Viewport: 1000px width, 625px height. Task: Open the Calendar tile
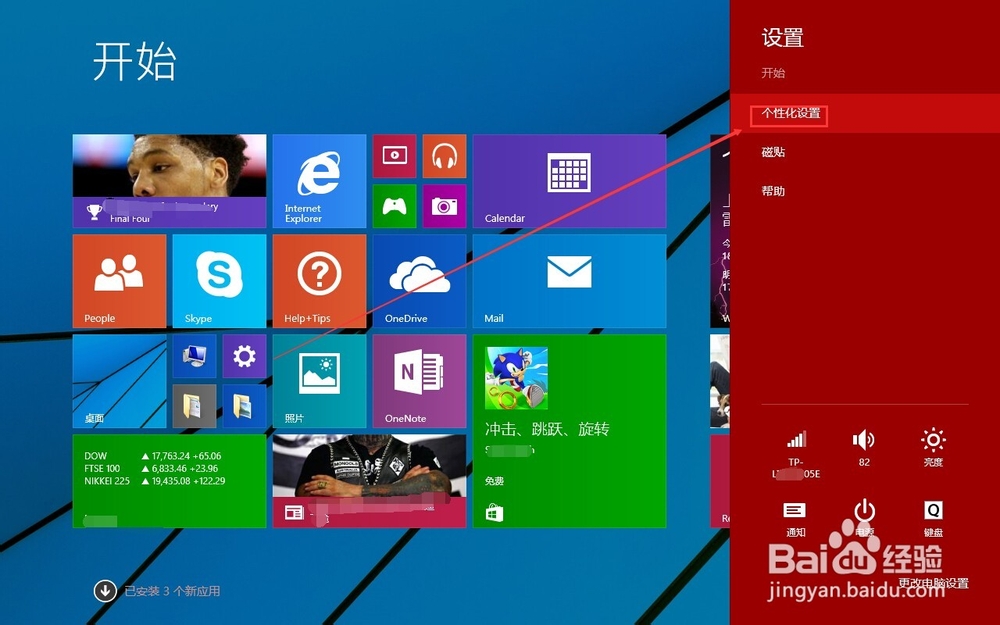[x=568, y=180]
